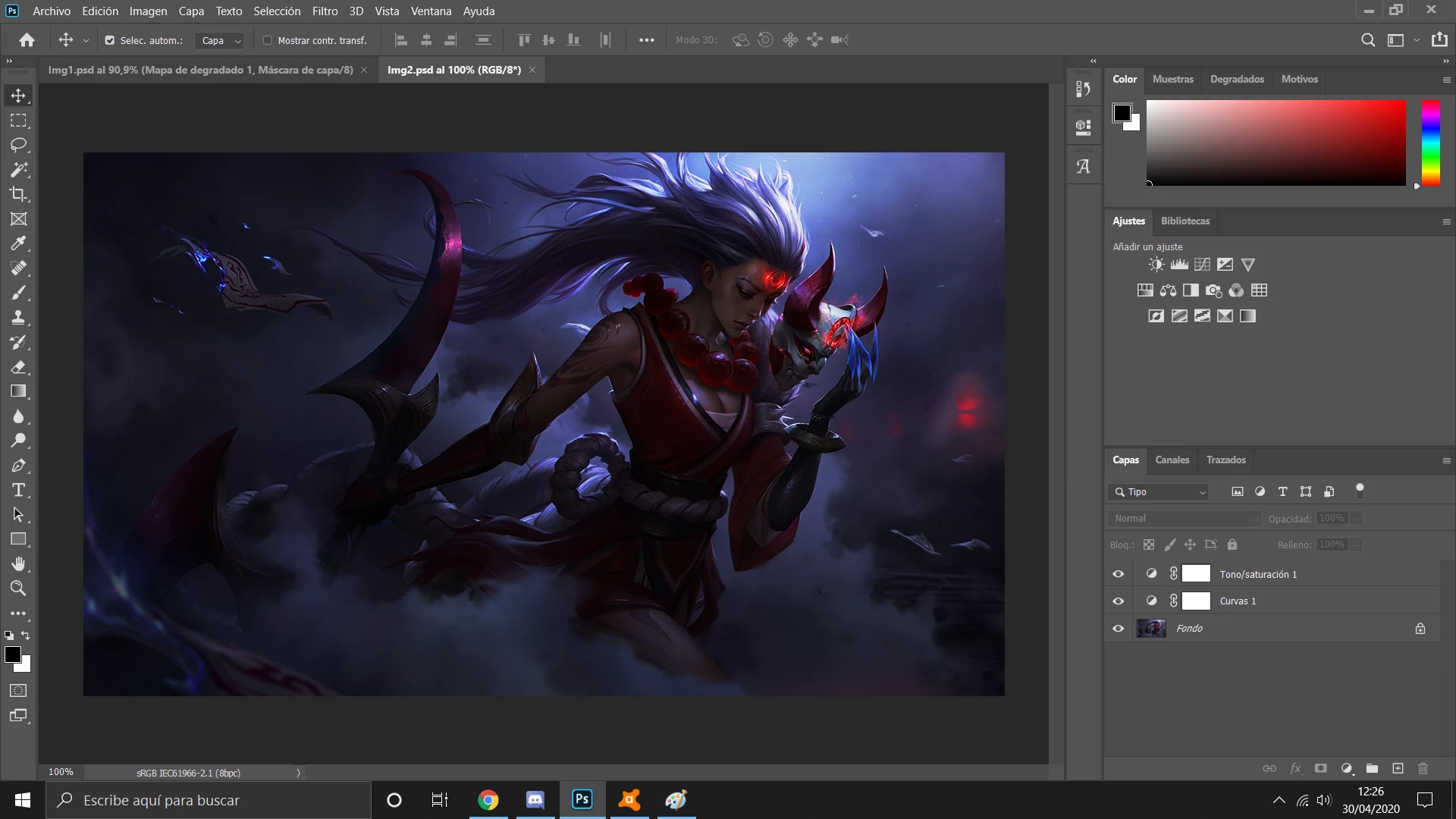Enable Mostrar contr. transf. checkbox

(x=267, y=40)
